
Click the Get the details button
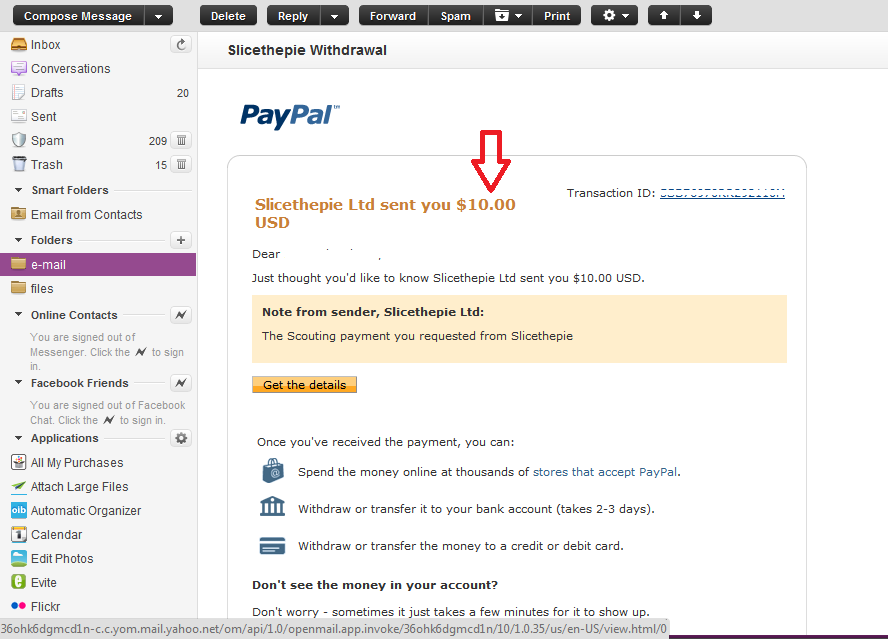coord(304,385)
